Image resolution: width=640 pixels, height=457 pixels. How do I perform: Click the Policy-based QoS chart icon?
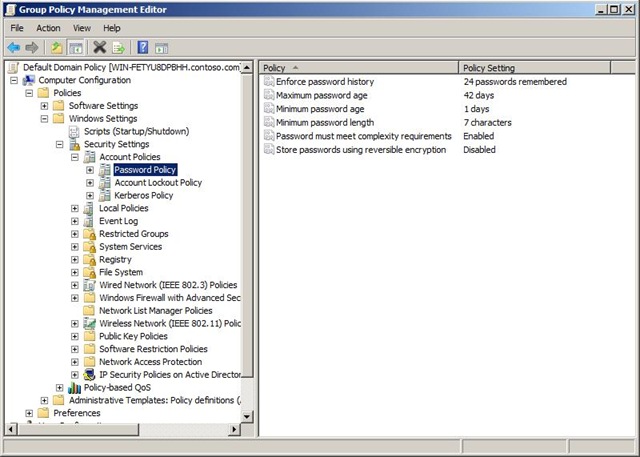click(x=74, y=388)
